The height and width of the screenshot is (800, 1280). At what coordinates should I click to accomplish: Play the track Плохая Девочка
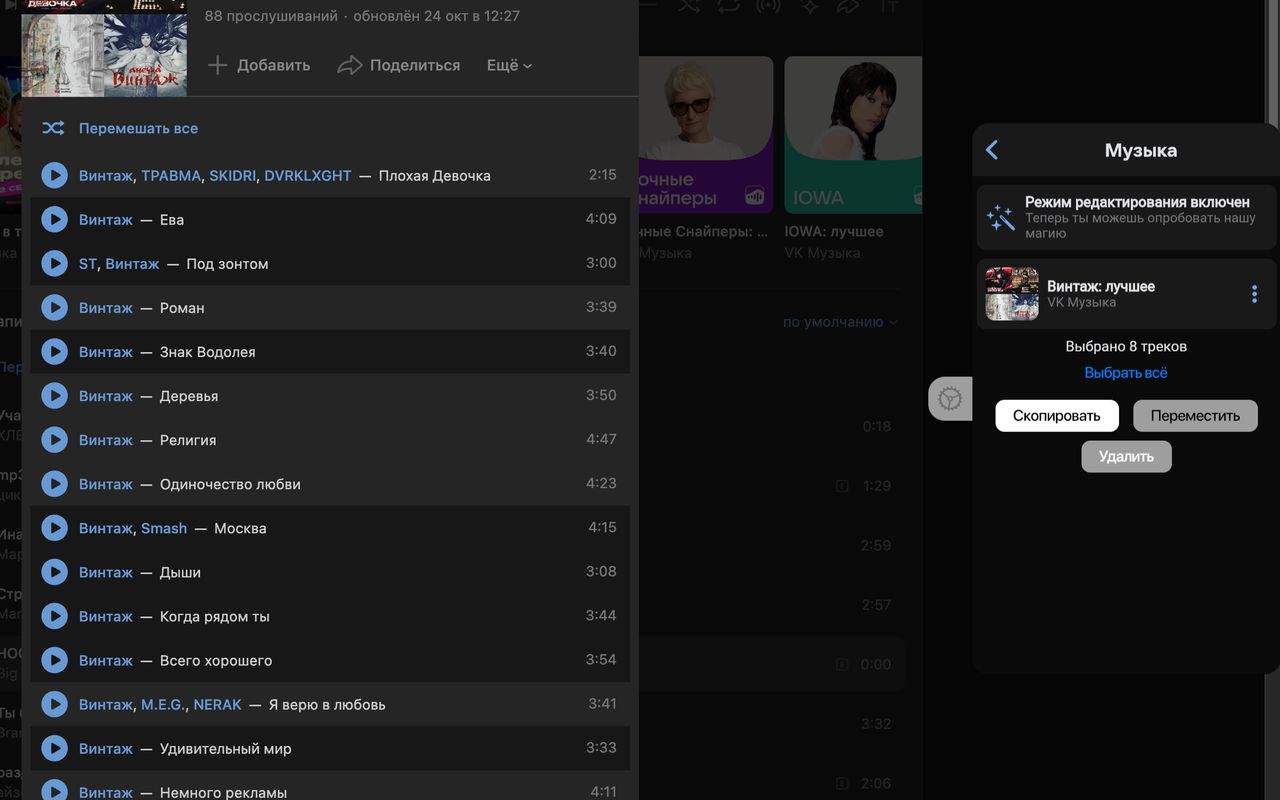pos(54,176)
